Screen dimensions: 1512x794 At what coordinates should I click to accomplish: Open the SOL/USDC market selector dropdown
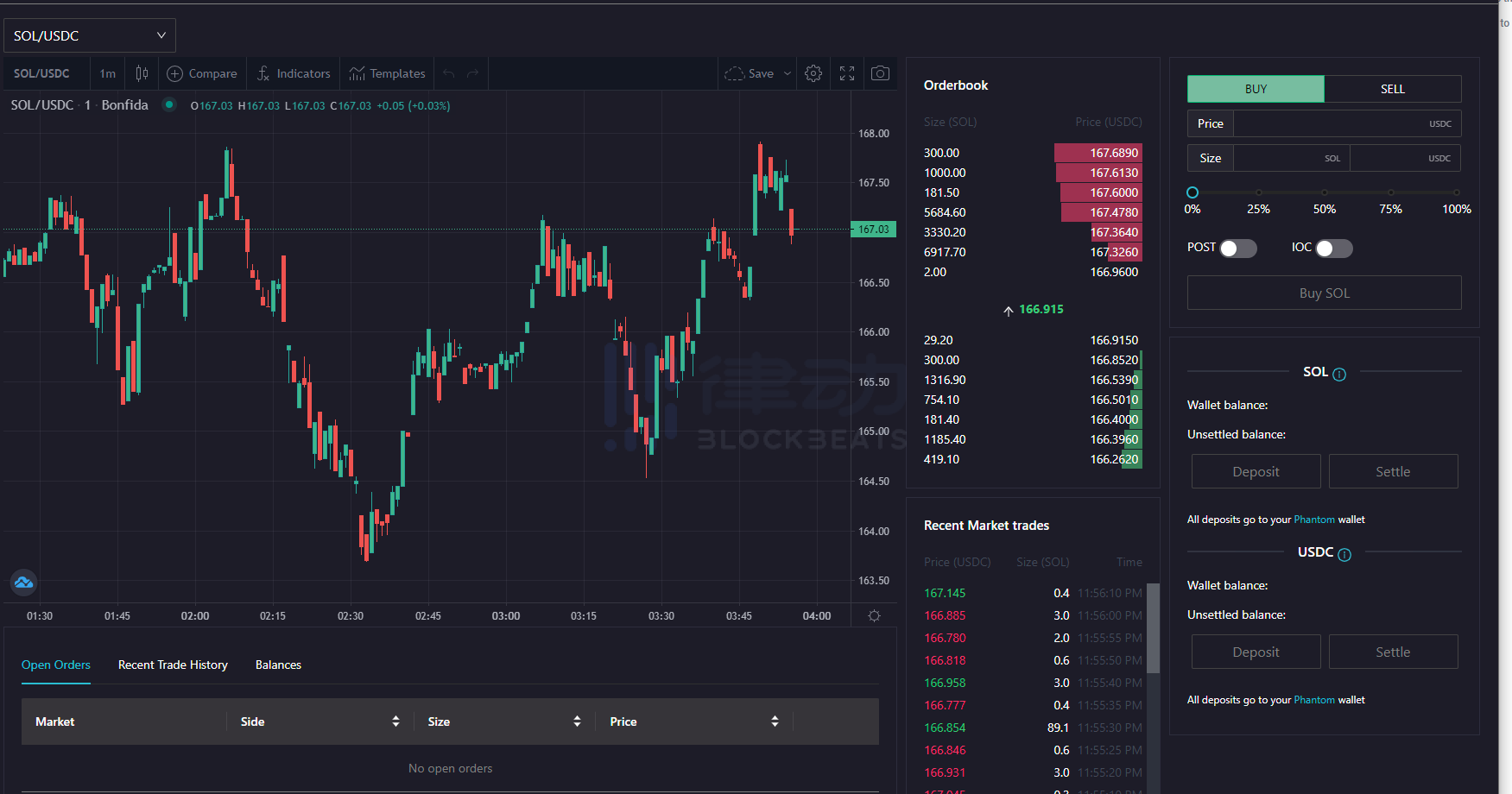tap(89, 35)
